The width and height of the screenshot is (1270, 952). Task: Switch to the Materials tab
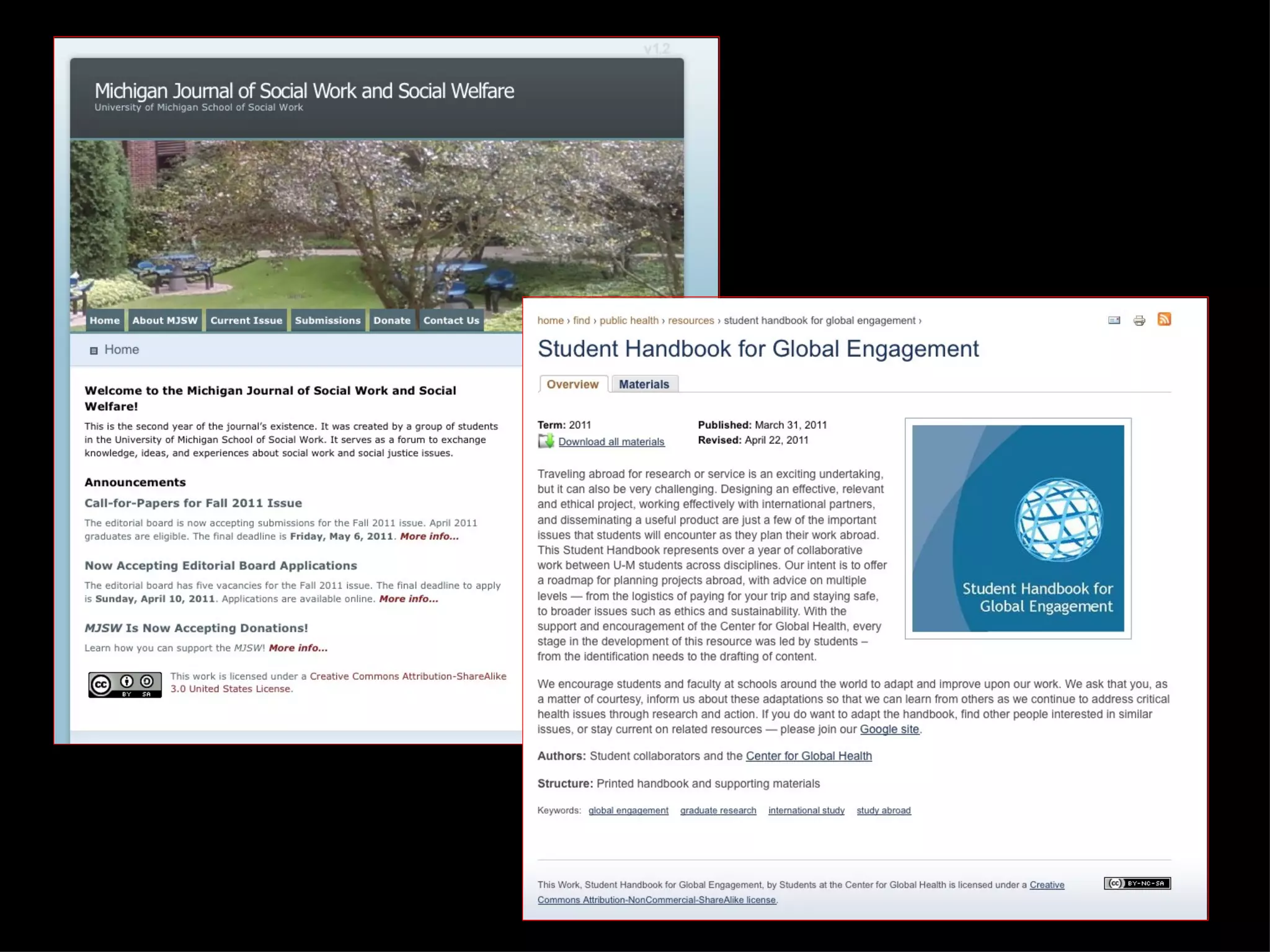pos(644,384)
